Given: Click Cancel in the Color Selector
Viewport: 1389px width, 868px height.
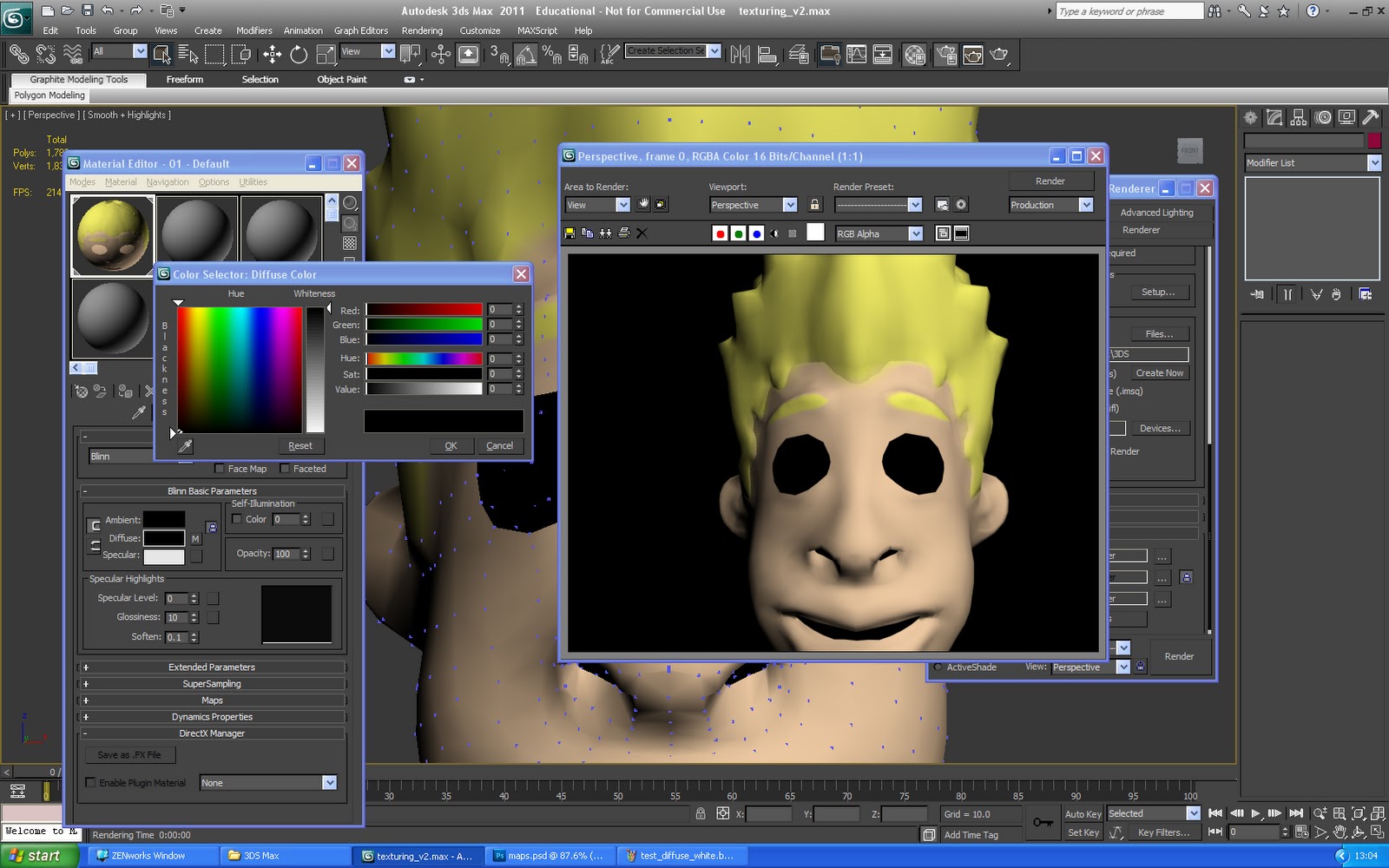Looking at the screenshot, I should pos(499,445).
